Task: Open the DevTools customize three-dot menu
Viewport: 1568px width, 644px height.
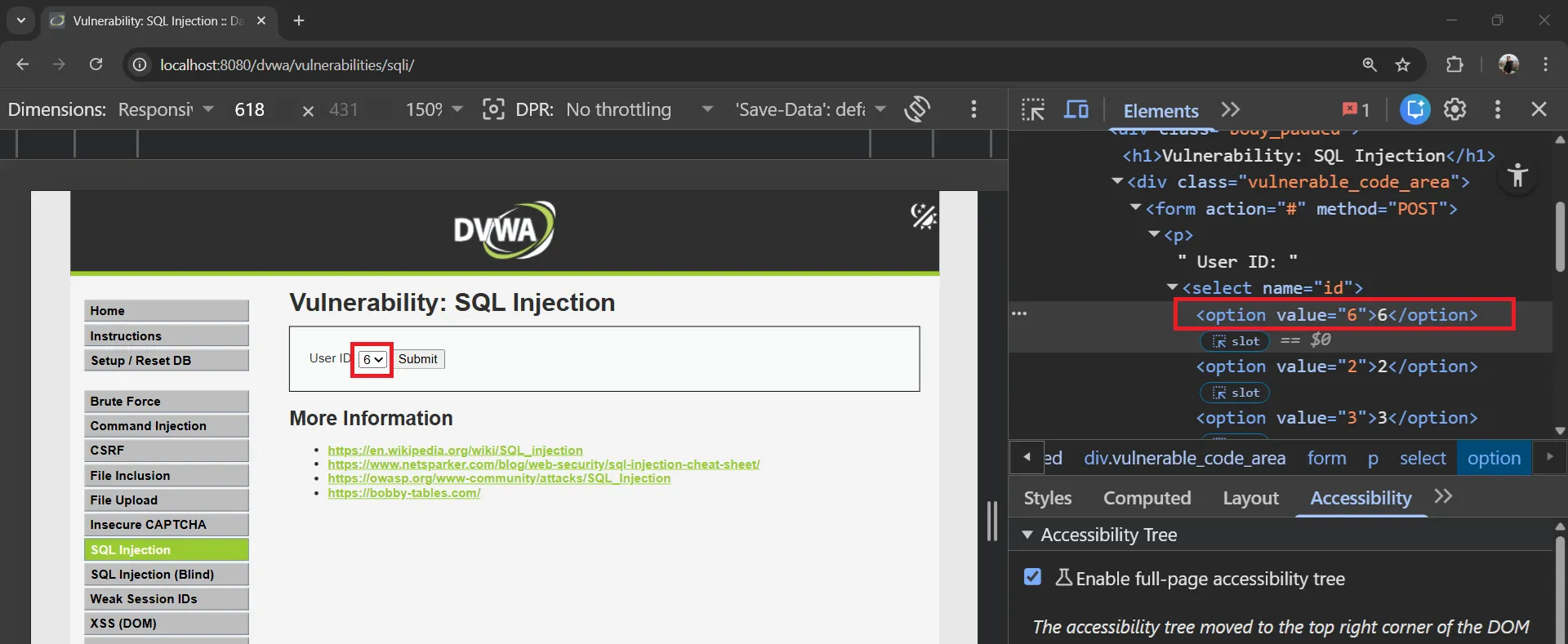Action: point(1498,109)
